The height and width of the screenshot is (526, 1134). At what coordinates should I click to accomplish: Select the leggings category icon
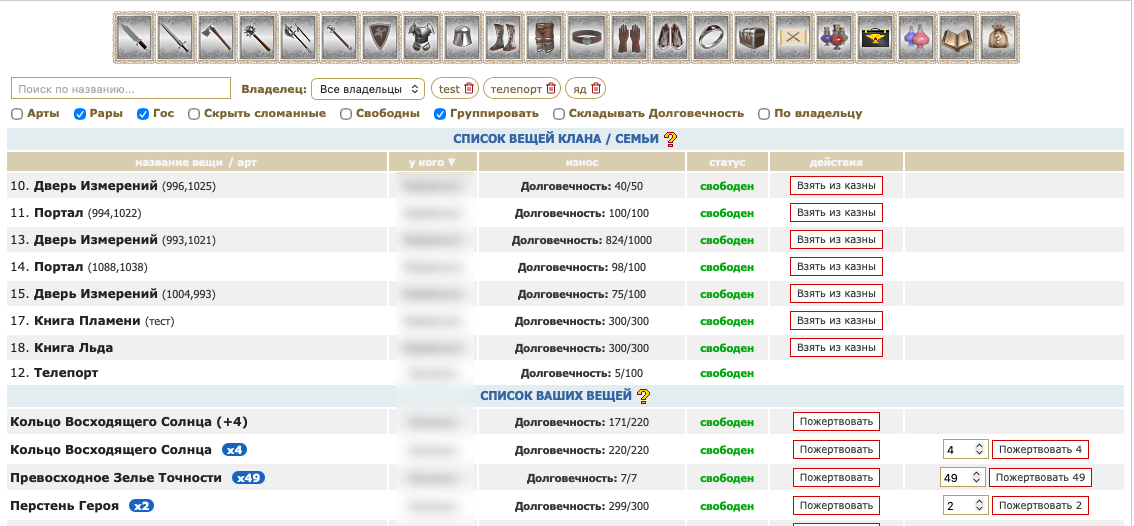coord(546,38)
